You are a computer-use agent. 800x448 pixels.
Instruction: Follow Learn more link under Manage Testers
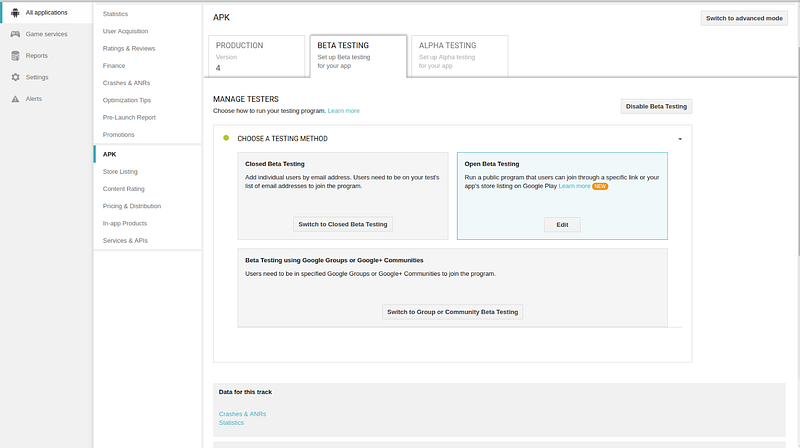(x=343, y=111)
